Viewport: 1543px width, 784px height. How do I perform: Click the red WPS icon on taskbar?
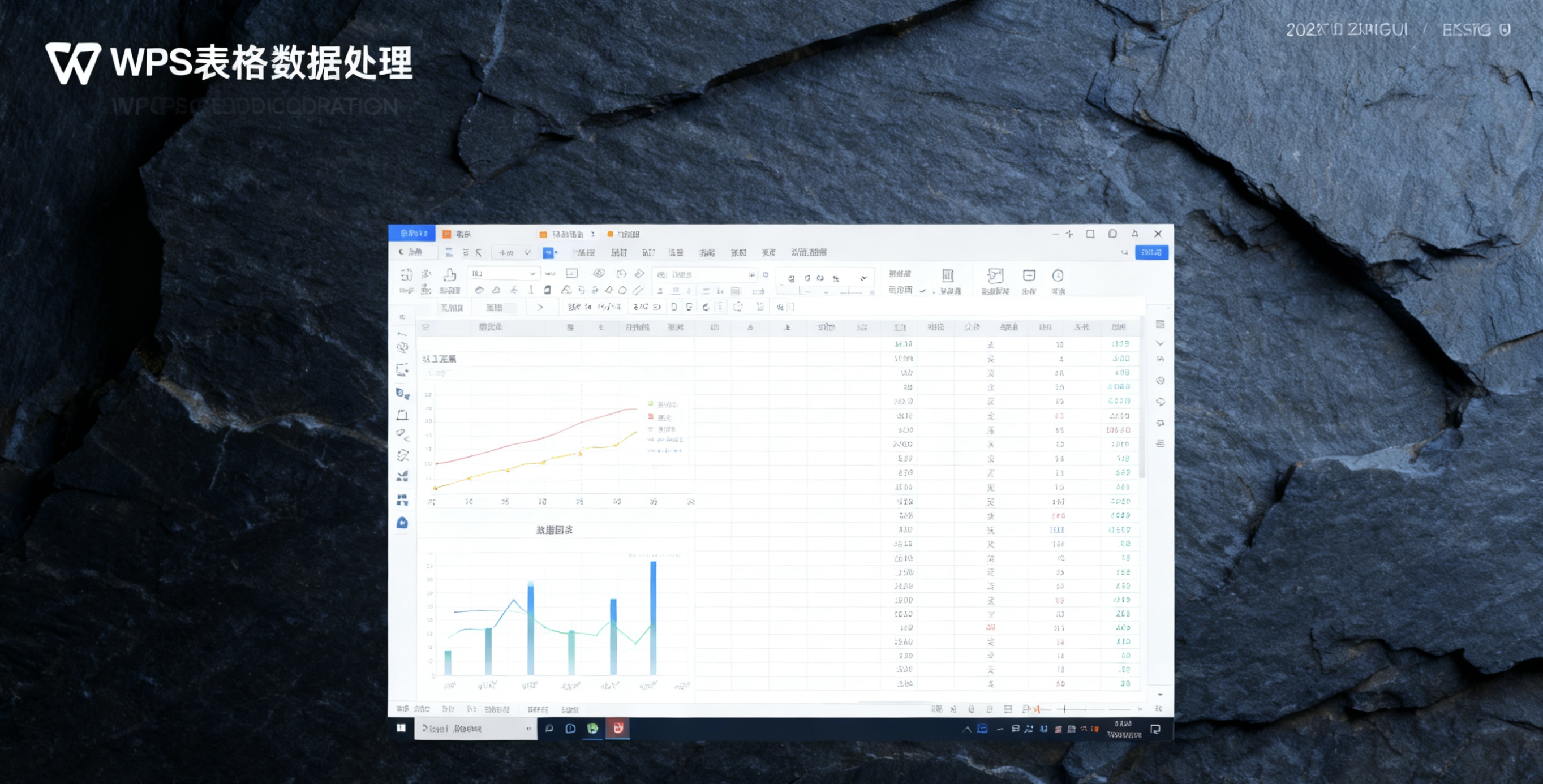pos(617,727)
